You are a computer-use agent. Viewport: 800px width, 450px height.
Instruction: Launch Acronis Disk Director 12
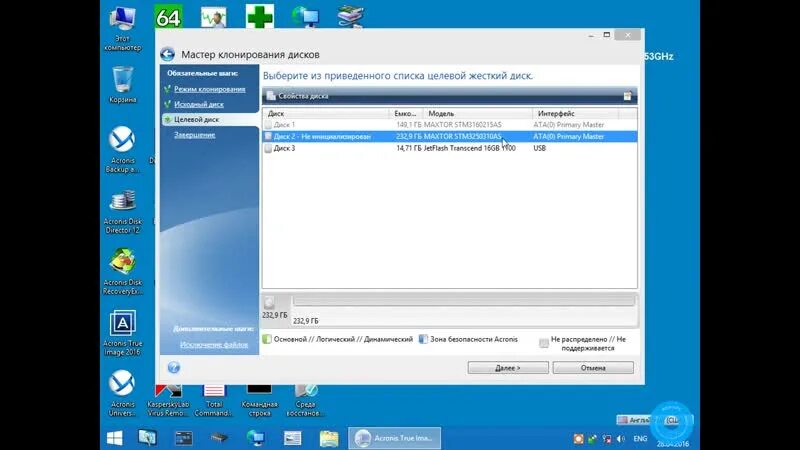pyautogui.click(x=122, y=212)
